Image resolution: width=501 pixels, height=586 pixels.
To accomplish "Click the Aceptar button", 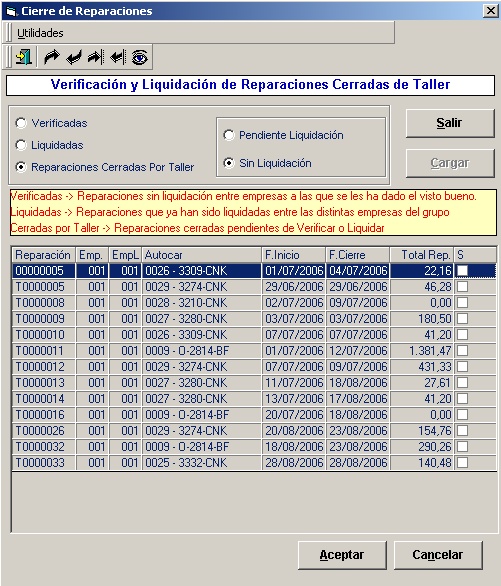I will [x=342, y=555].
